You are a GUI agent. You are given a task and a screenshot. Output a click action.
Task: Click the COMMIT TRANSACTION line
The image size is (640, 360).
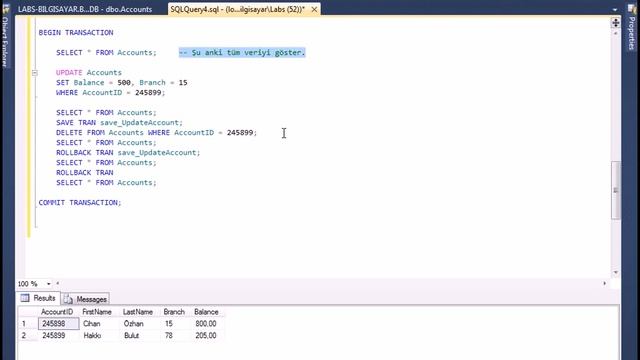[x=80, y=202]
